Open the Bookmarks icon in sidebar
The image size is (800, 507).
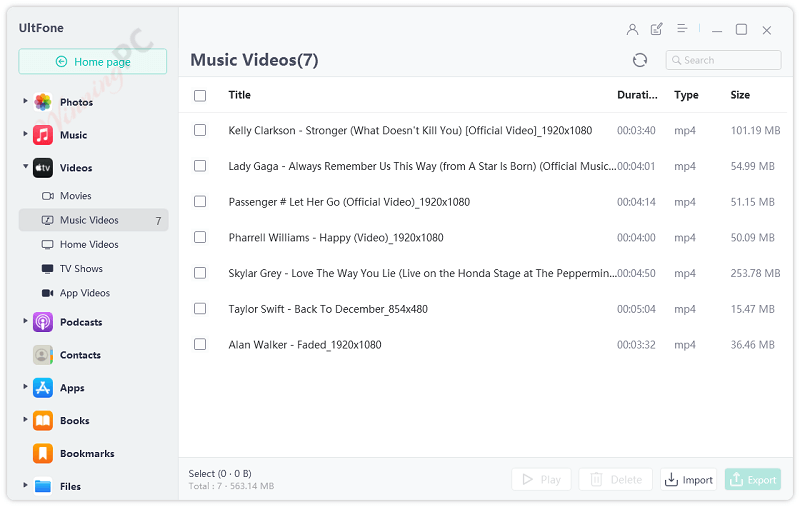(43, 453)
